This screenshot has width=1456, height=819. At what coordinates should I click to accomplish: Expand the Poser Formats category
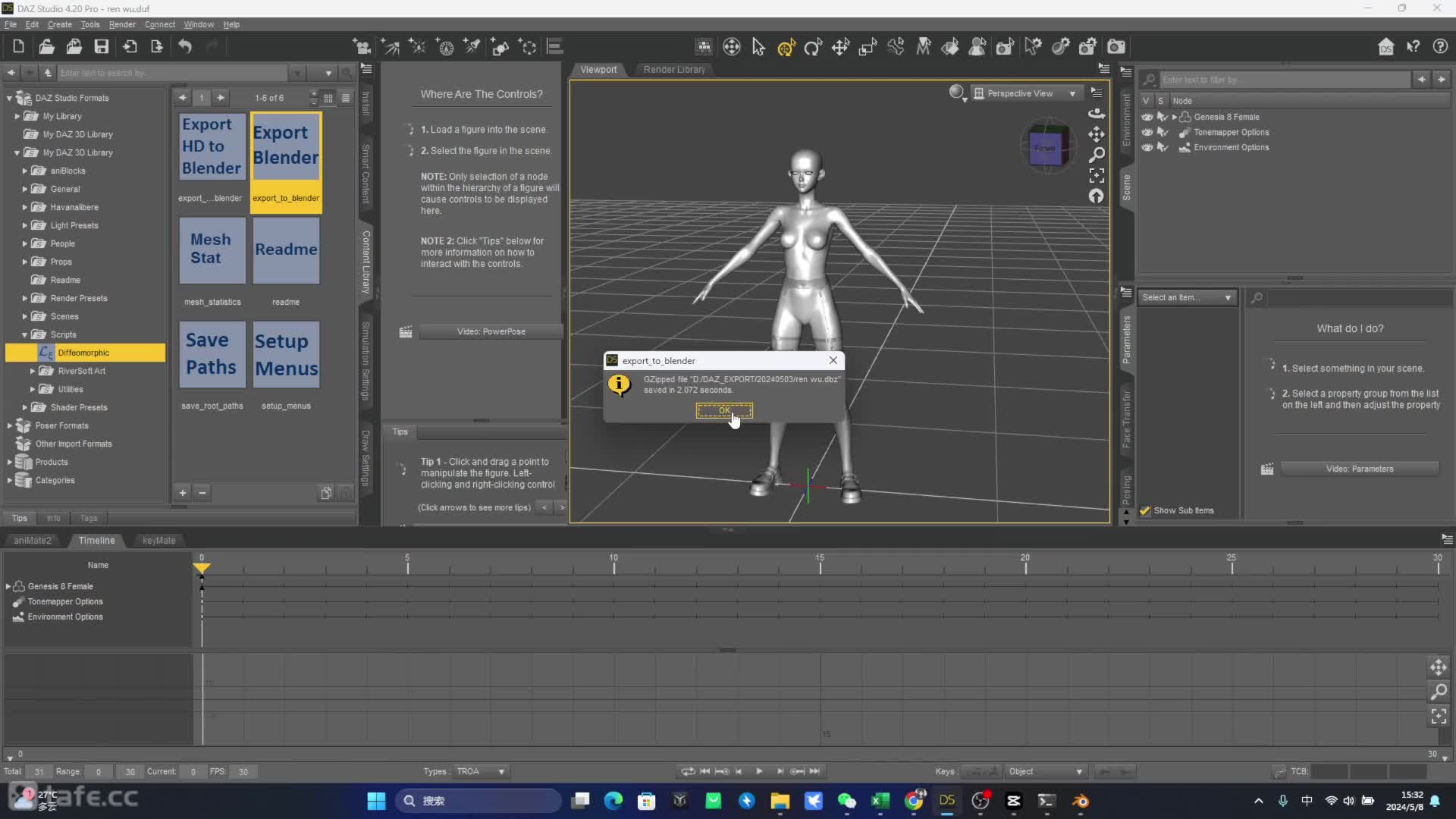click(9, 425)
